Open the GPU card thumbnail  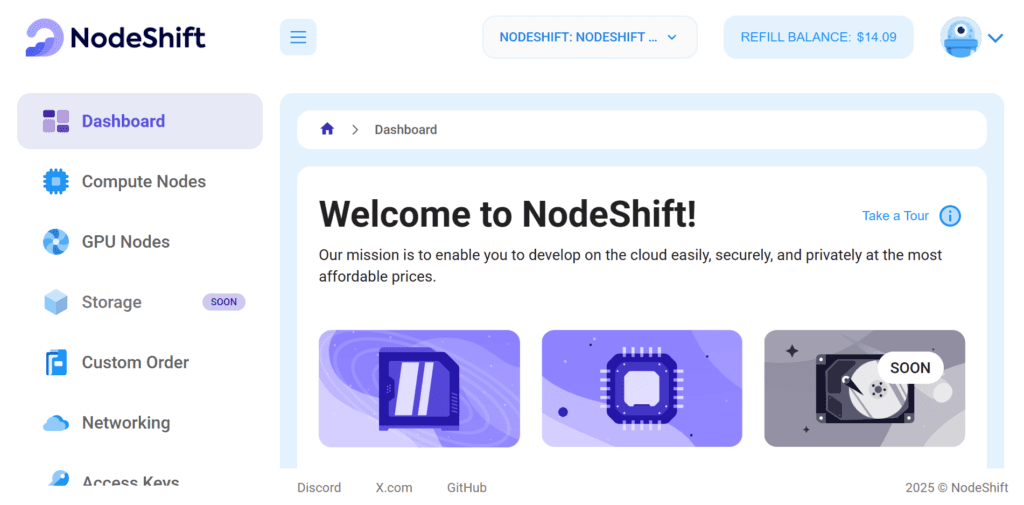click(x=419, y=388)
